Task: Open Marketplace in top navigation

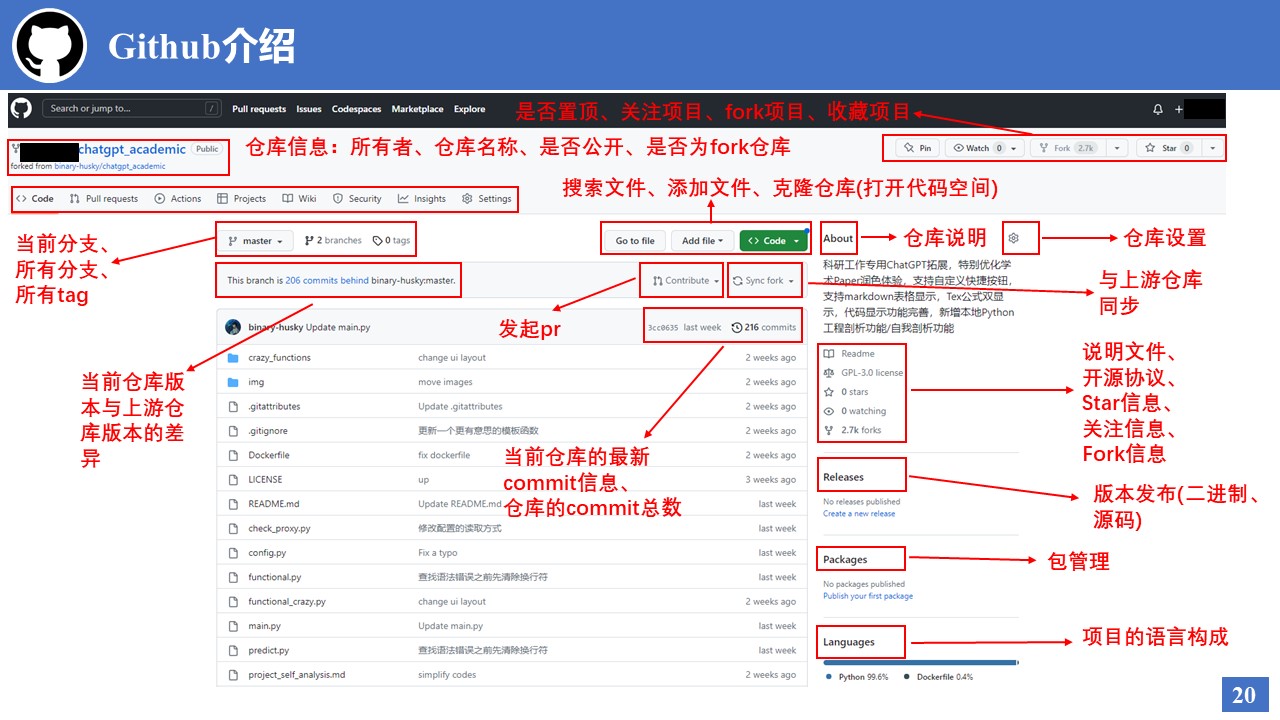Action: (x=418, y=109)
